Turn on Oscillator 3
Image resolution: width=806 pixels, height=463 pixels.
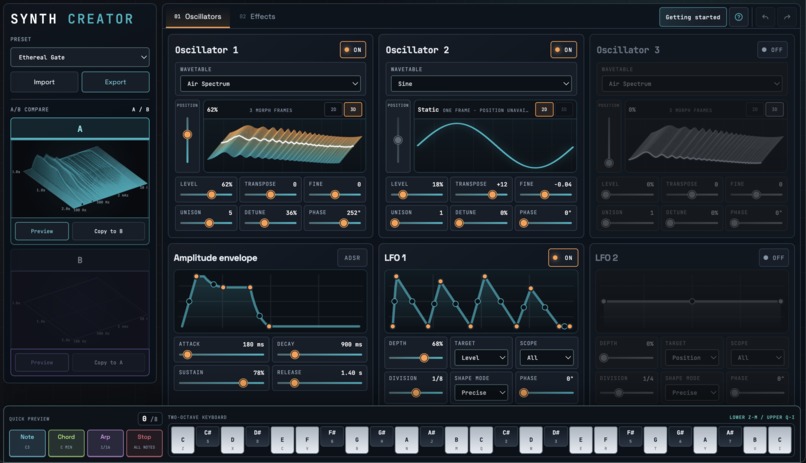[772, 50]
